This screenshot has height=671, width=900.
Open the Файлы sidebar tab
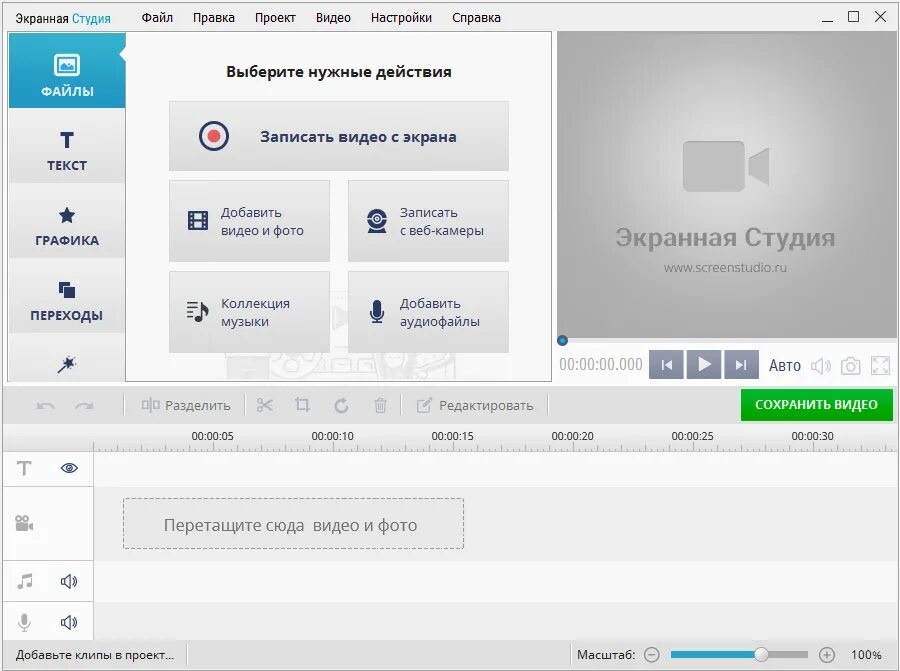(67, 71)
